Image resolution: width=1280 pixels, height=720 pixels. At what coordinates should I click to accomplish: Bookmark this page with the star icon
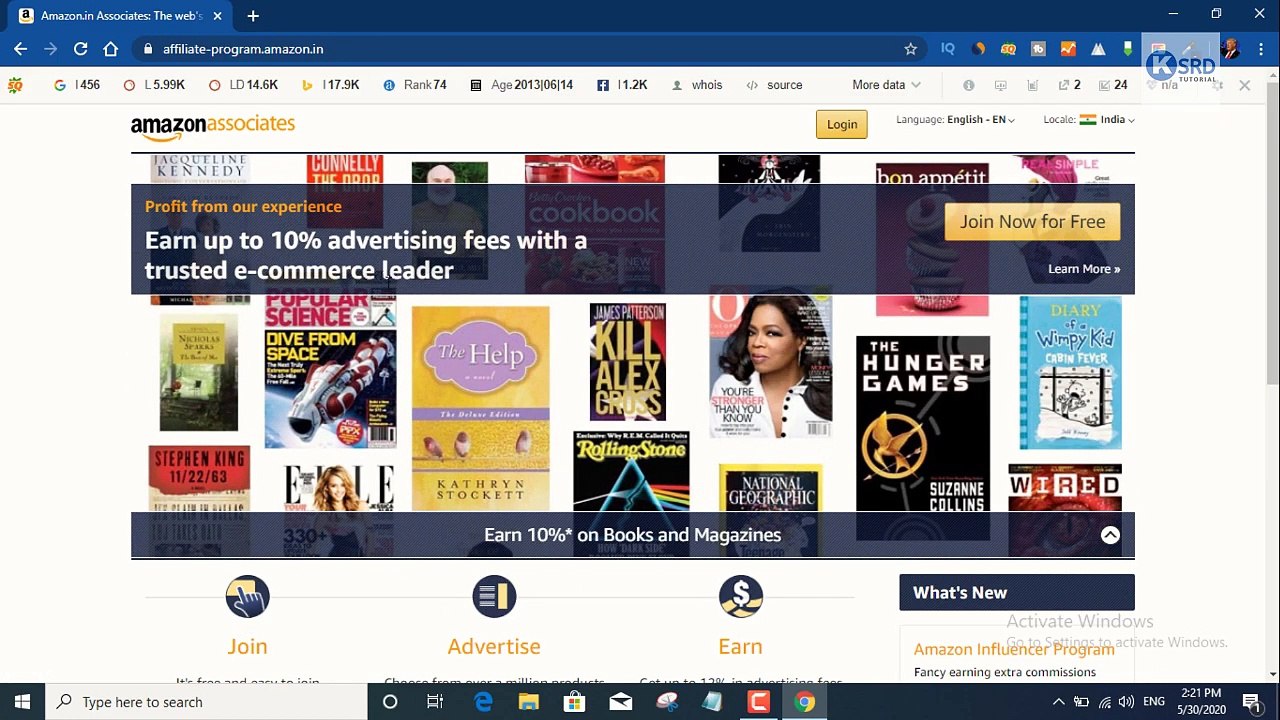click(910, 49)
